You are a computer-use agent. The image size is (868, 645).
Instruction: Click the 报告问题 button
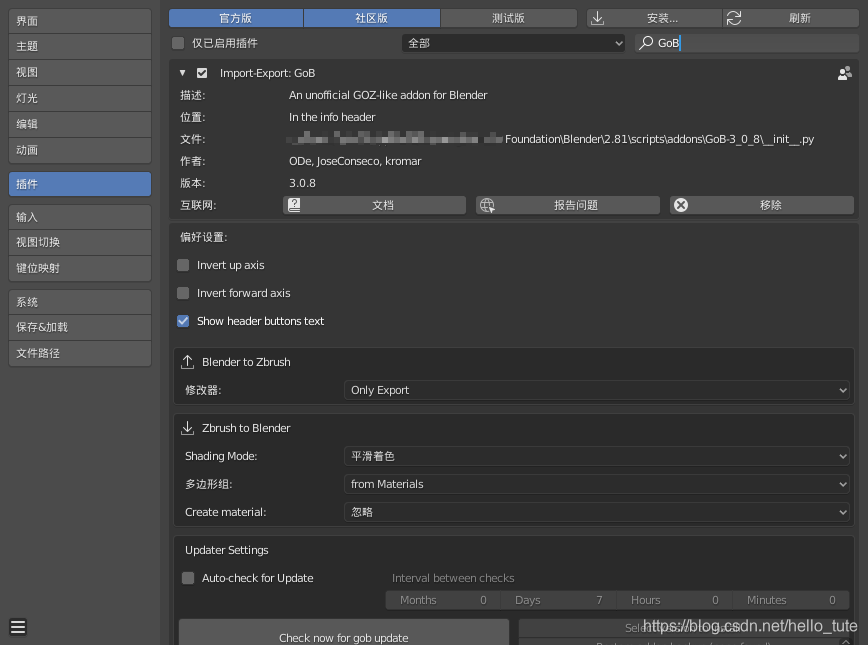568,205
